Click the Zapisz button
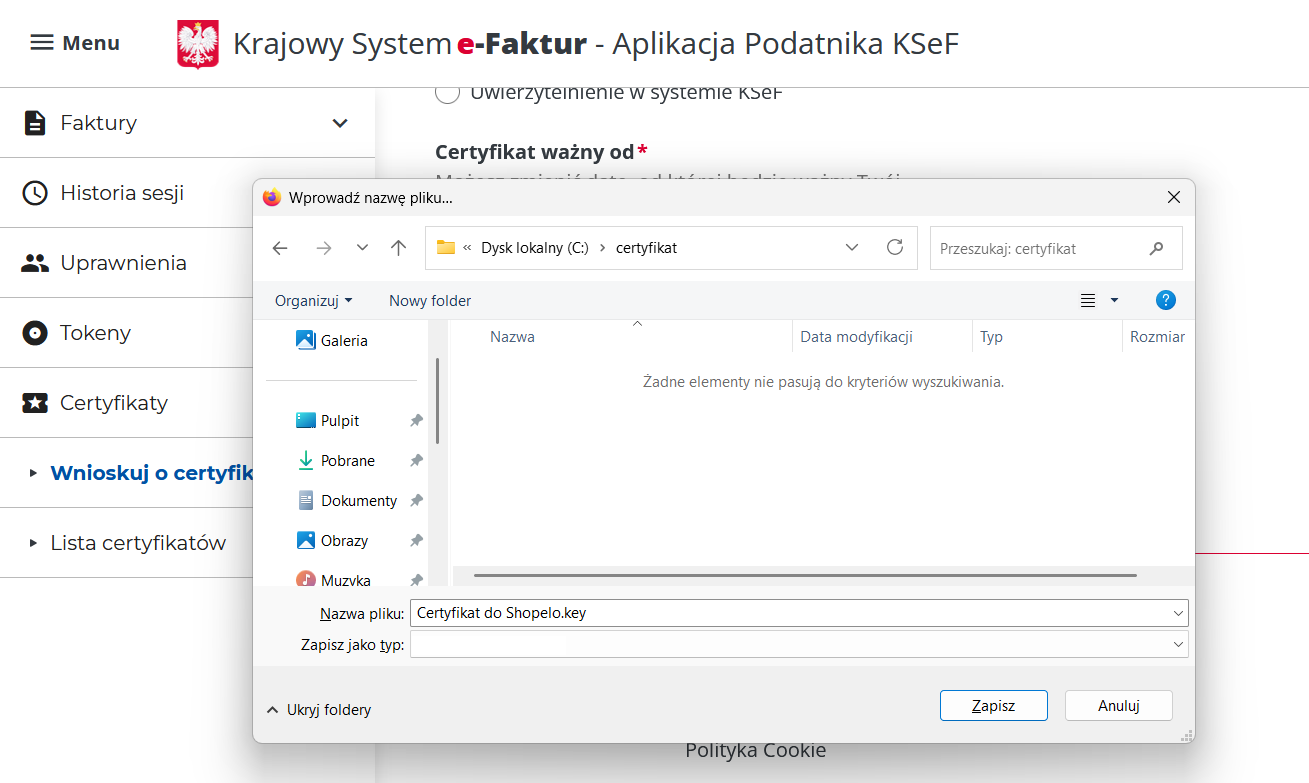Screen dimensions: 1309x783 993,706
